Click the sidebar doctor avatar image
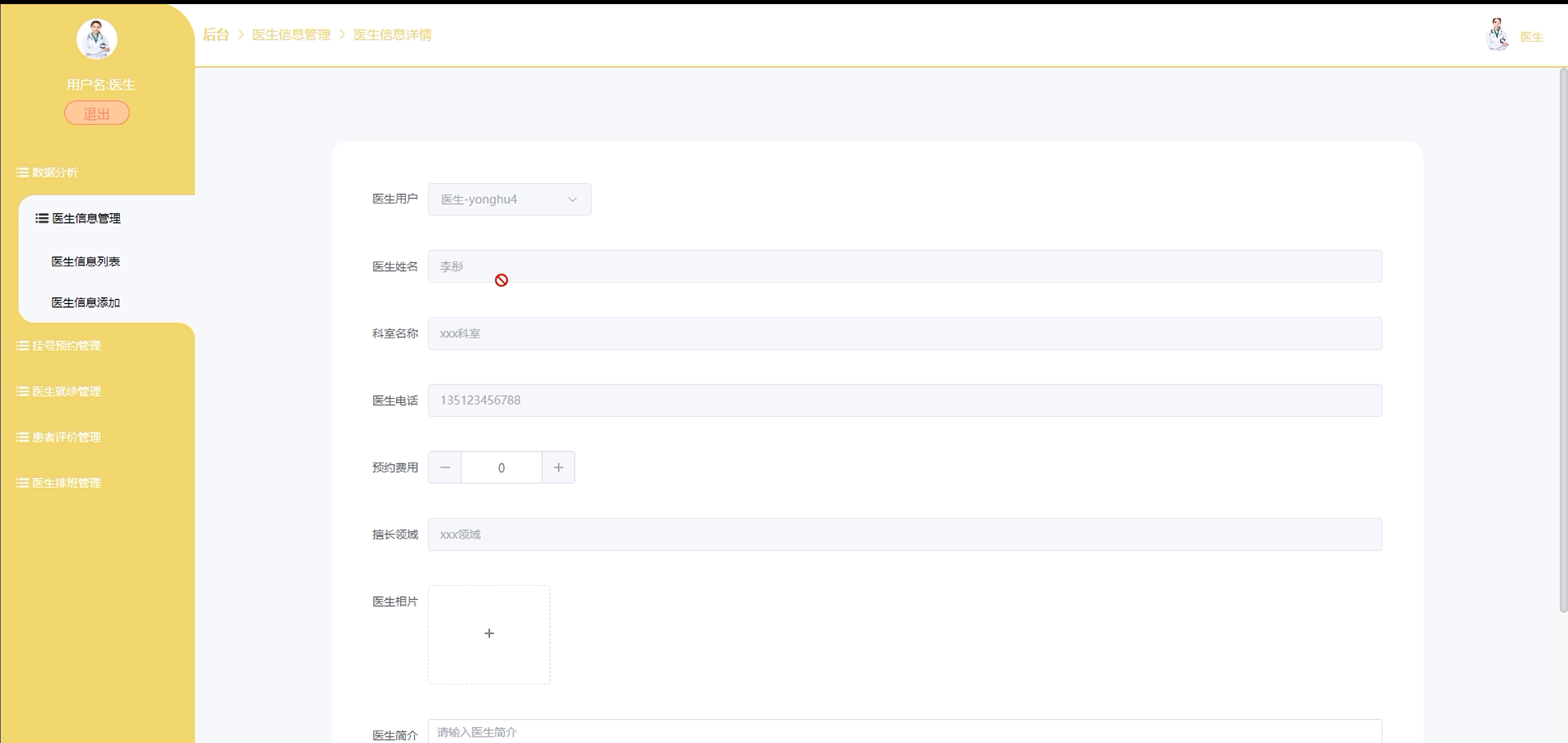Viewport: 1568px width, 743px height. pyautogui.click(x=97, y=39)
